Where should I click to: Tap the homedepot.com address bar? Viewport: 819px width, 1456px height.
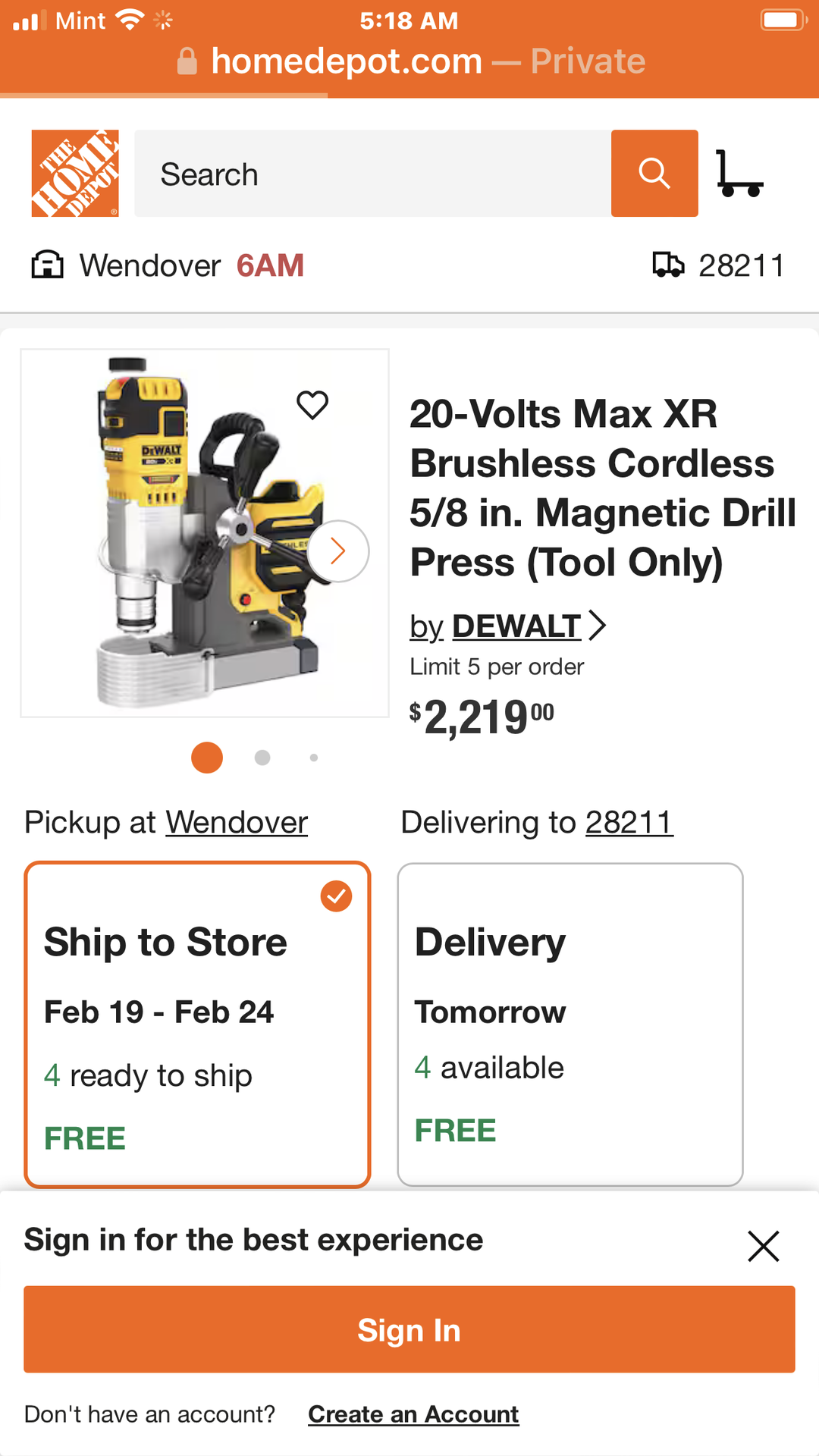409,61
